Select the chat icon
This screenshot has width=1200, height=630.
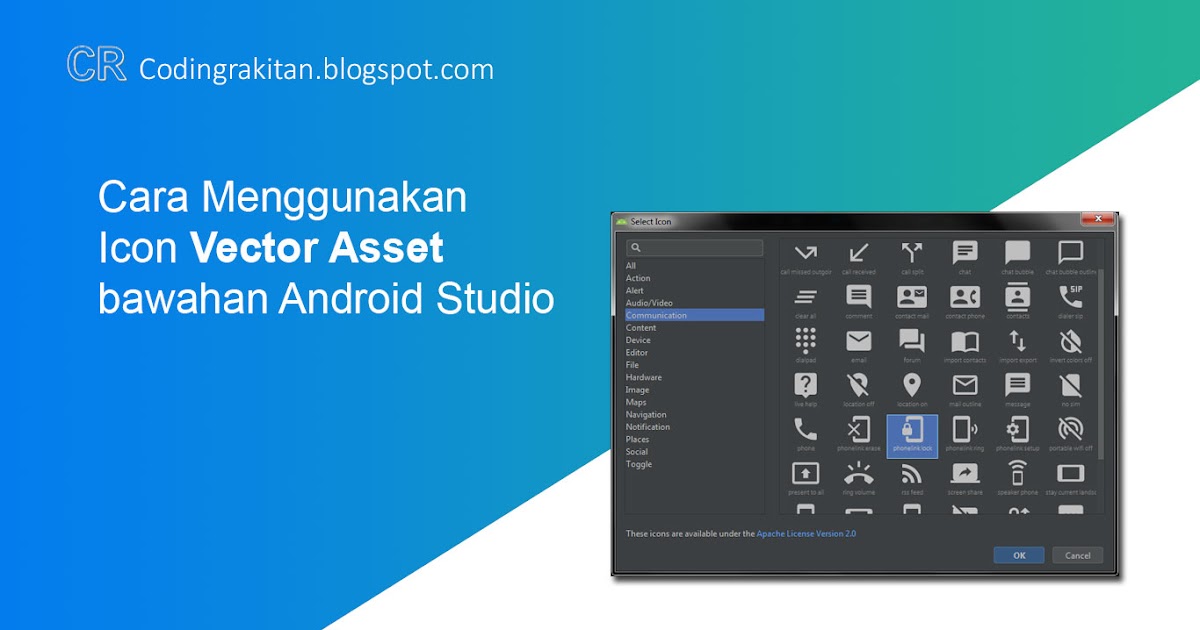coord(965,251)
